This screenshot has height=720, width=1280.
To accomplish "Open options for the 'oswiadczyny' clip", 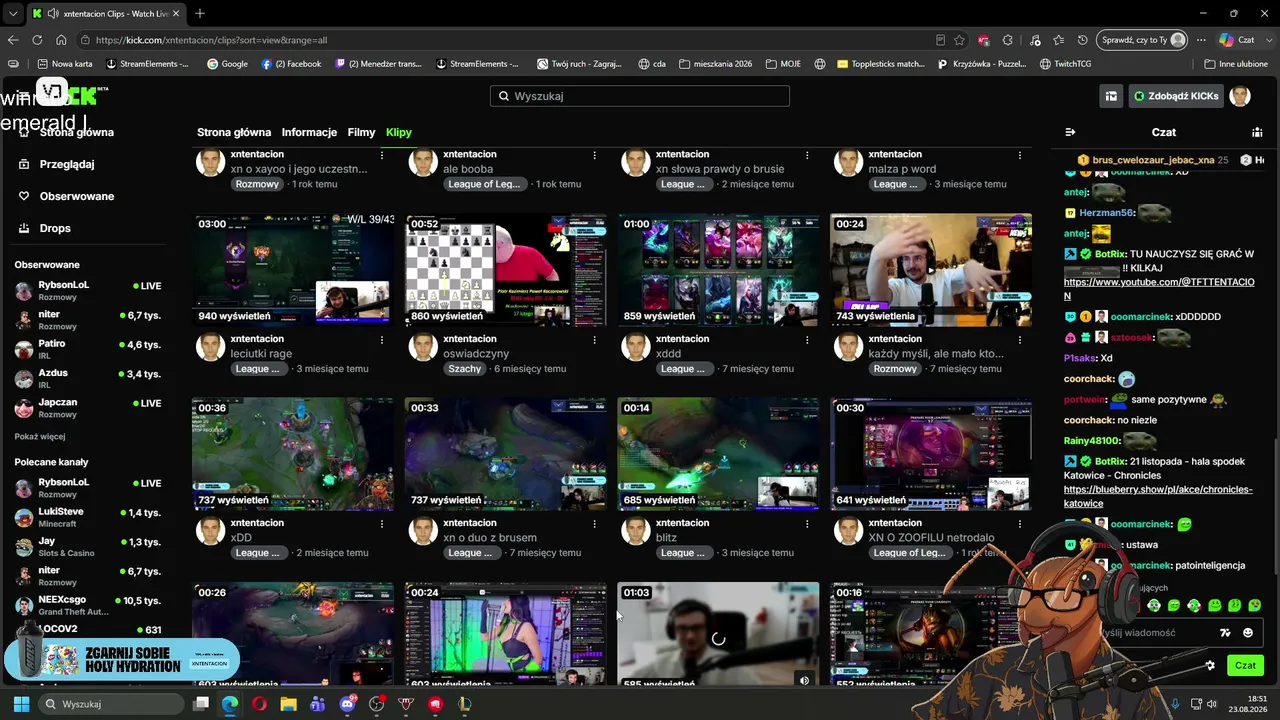I will (x=595, y=339).
